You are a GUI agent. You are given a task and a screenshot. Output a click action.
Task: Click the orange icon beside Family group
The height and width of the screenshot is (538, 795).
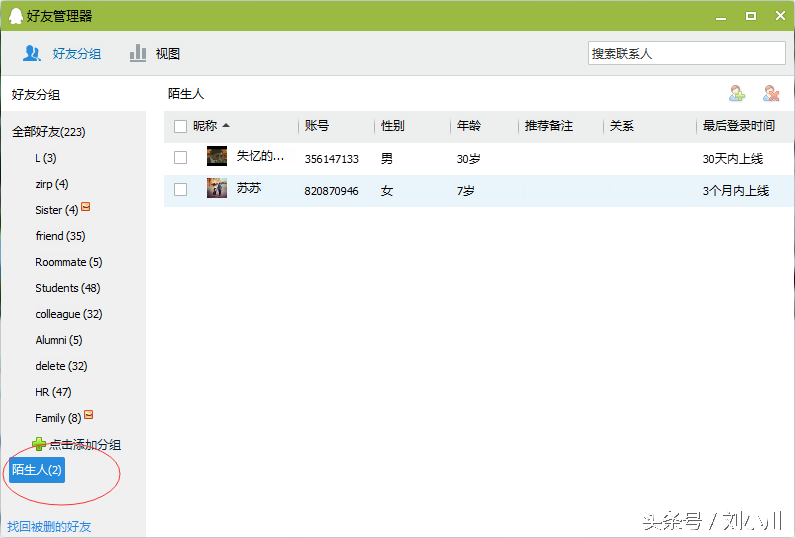coord(89,416)
